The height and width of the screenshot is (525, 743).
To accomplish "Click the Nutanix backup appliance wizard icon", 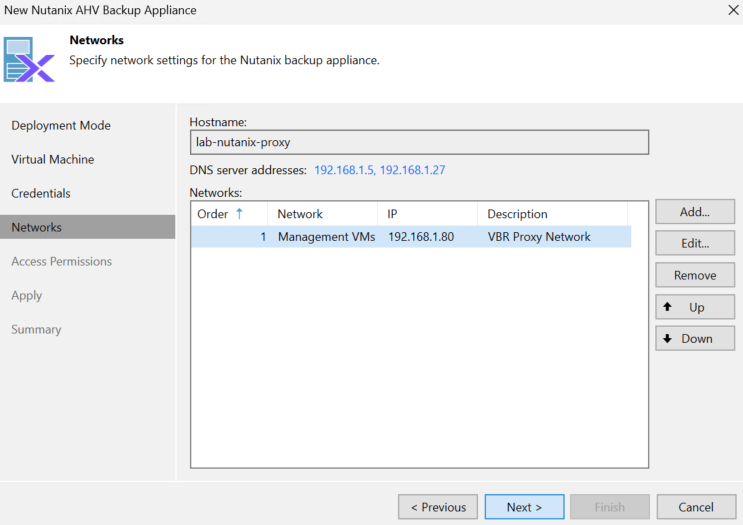I will pyautogui.click(x=29, y=60).
